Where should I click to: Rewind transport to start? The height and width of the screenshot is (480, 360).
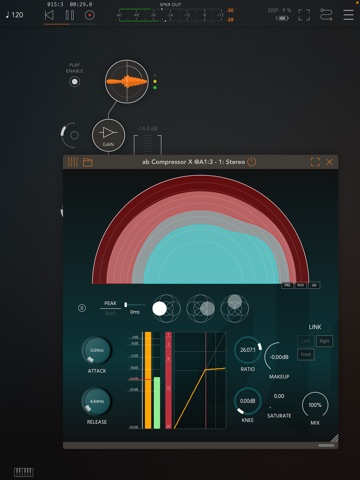click(49, 15)
